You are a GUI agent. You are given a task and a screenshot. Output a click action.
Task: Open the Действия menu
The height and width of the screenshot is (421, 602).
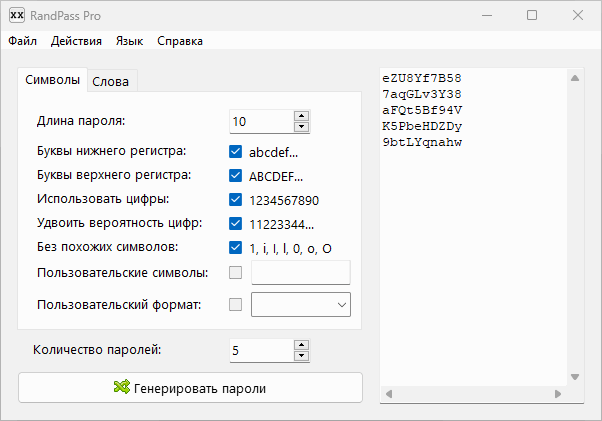(x=76, y=41)
